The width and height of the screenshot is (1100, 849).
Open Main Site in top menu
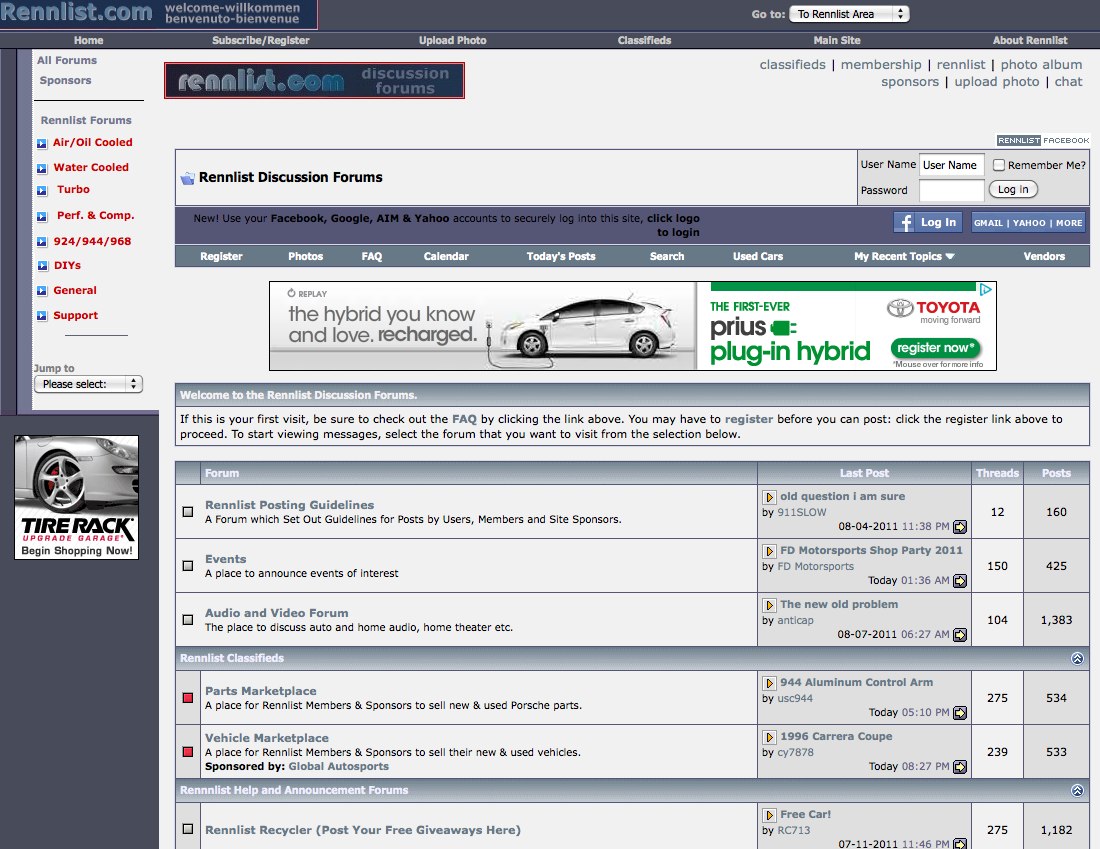836,41
